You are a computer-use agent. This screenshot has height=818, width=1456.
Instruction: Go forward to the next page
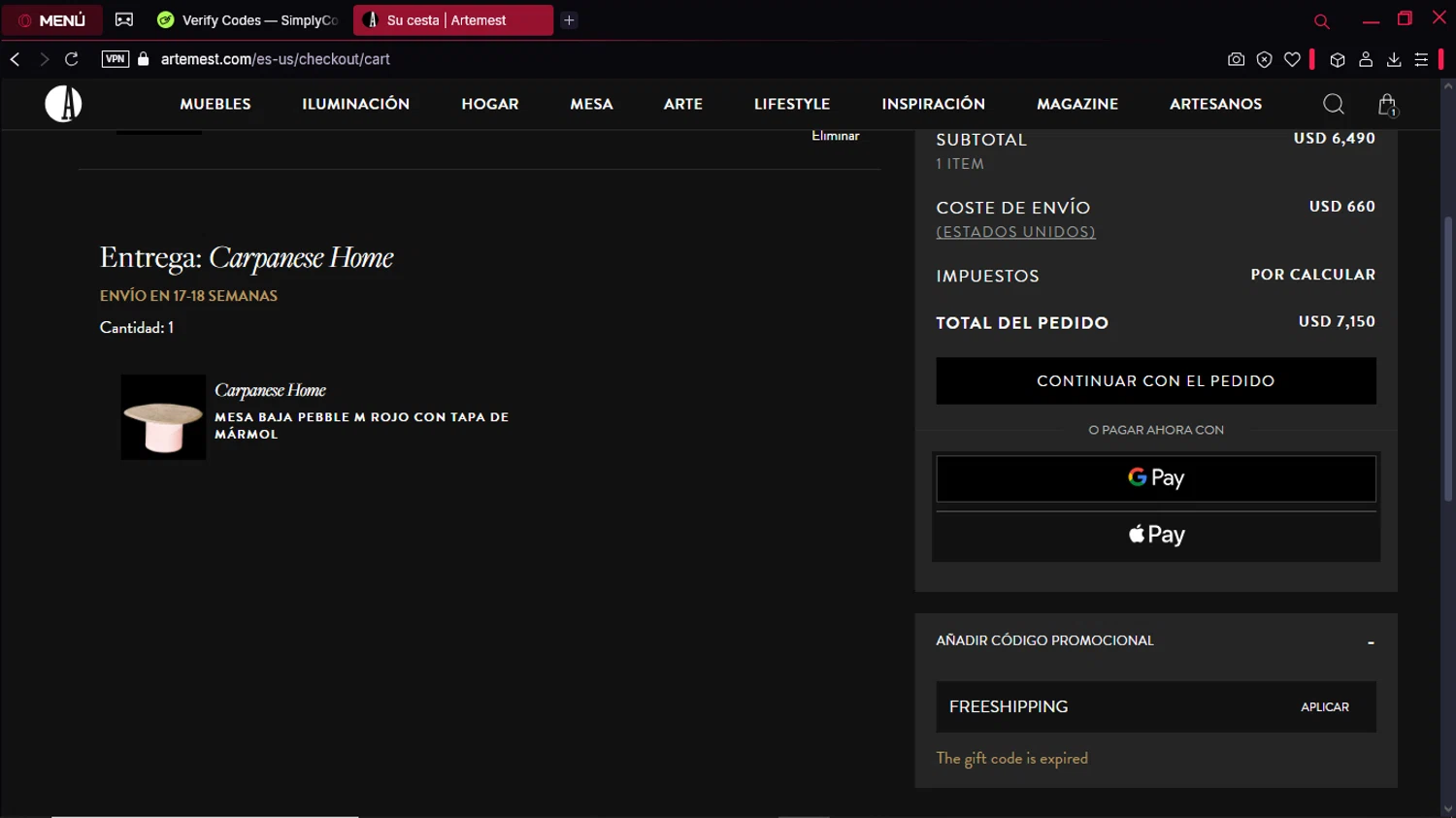point(44,59)
